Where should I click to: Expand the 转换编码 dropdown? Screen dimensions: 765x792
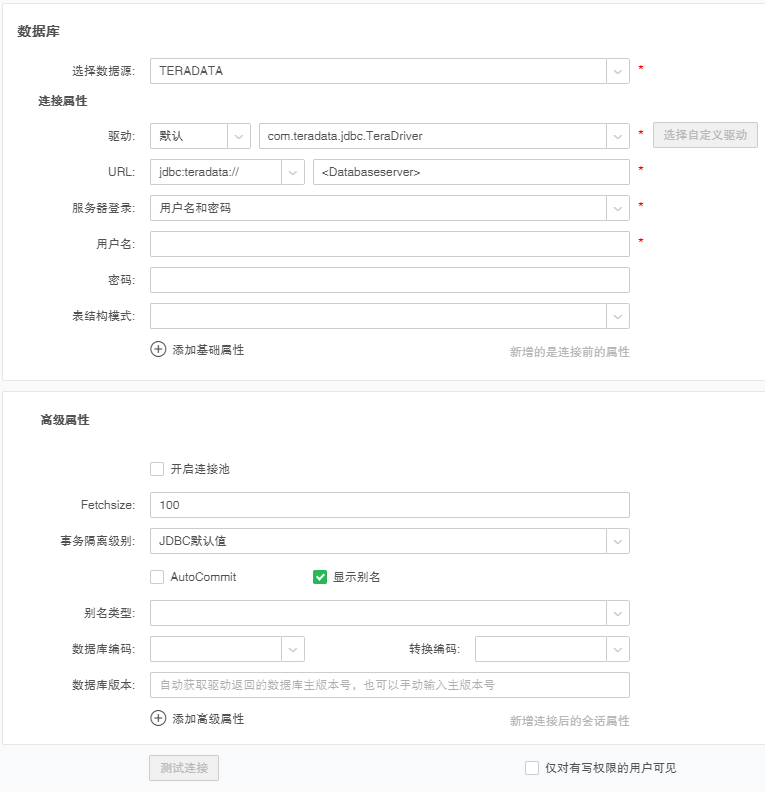click(617, 649)
